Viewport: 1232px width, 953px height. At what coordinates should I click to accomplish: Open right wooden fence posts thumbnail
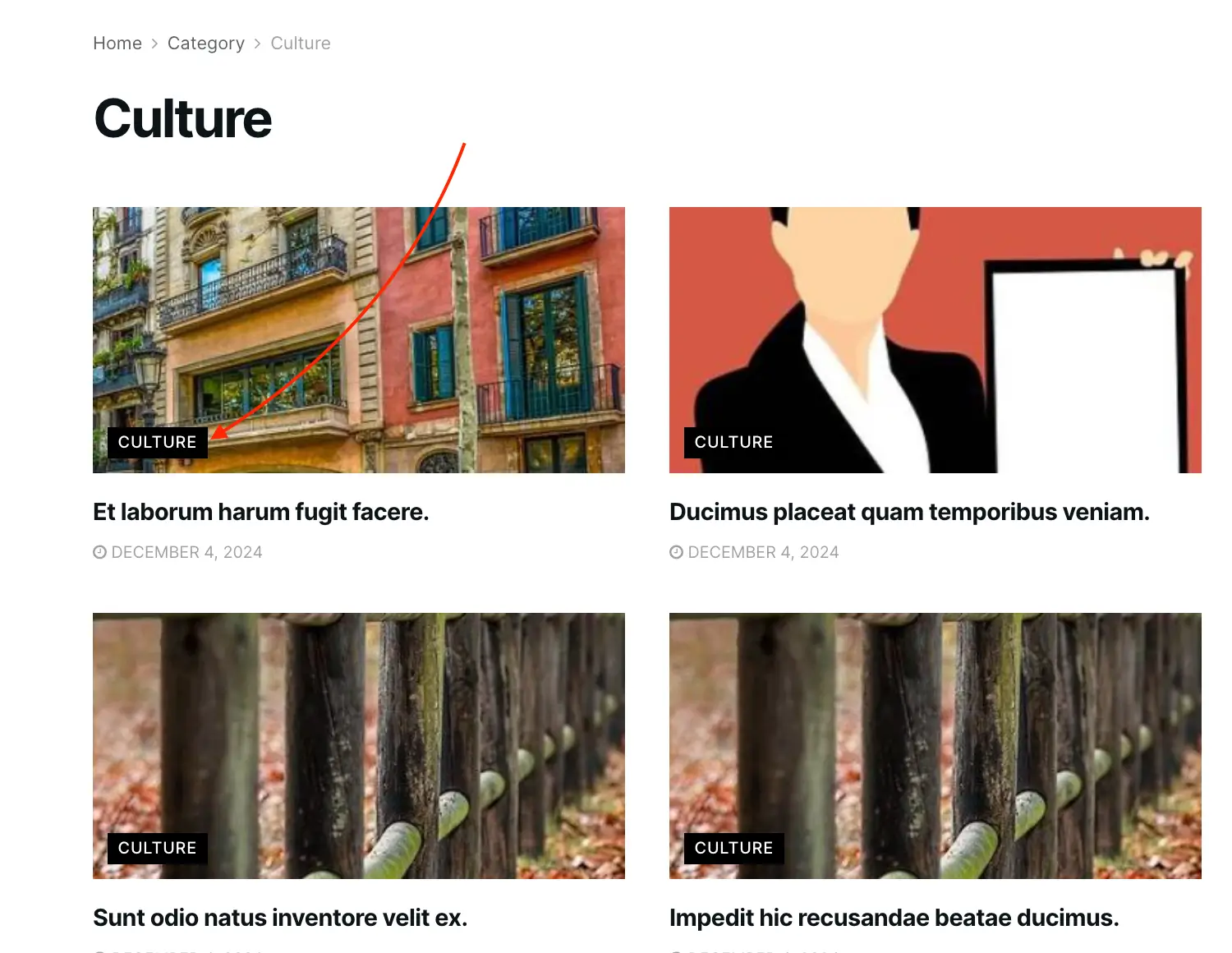click(935, 746)
